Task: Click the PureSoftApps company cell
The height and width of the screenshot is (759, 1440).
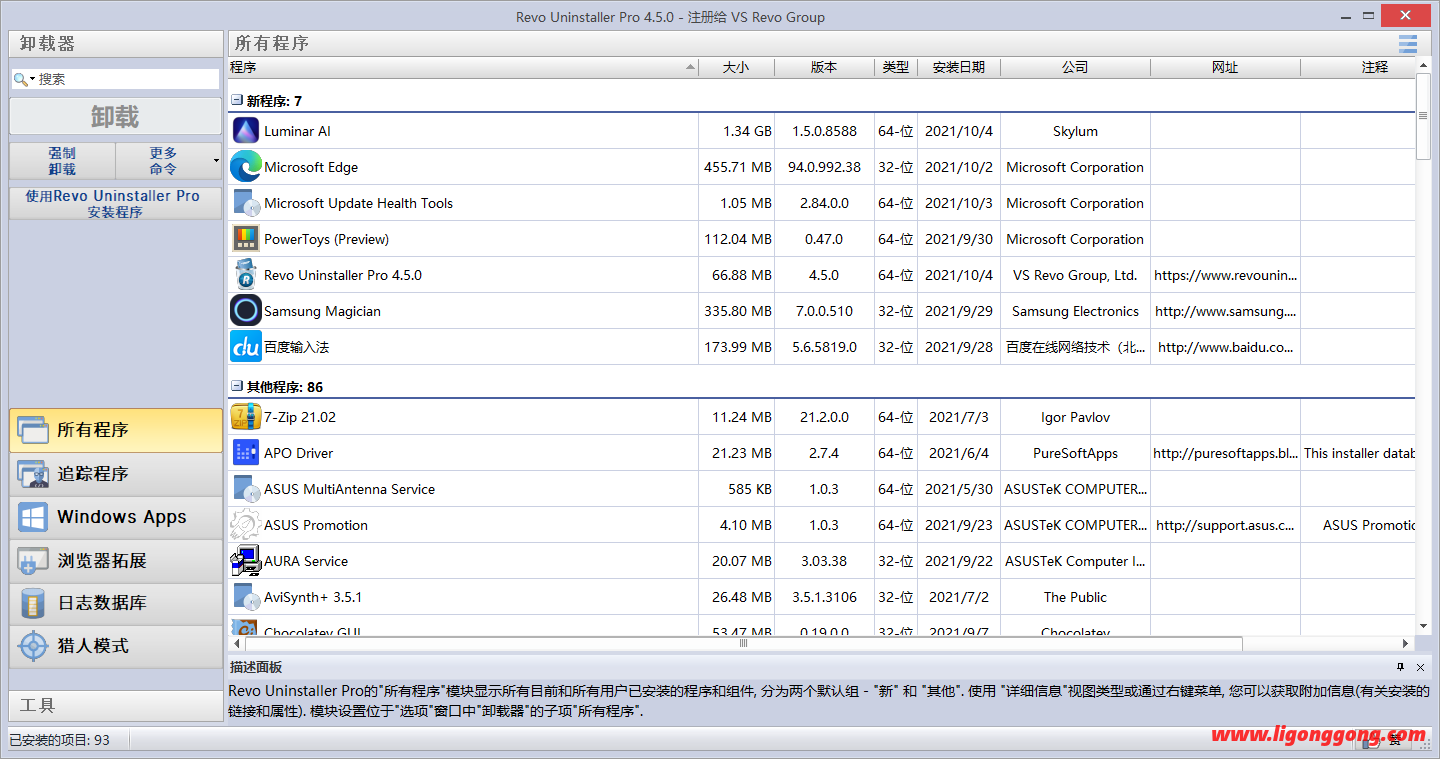Action: (1075, 453)
